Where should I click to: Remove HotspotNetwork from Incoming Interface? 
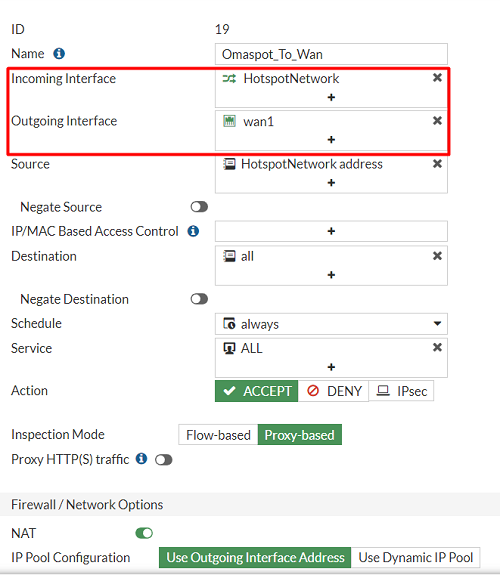[x=437, y=78]
